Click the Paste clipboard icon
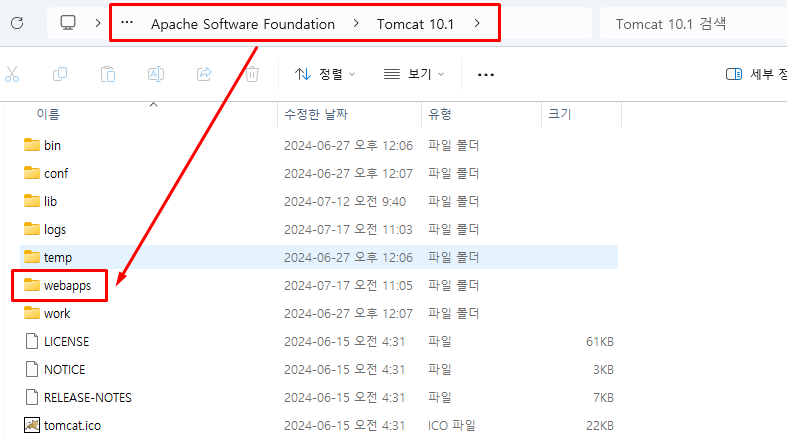 point(108,74)
